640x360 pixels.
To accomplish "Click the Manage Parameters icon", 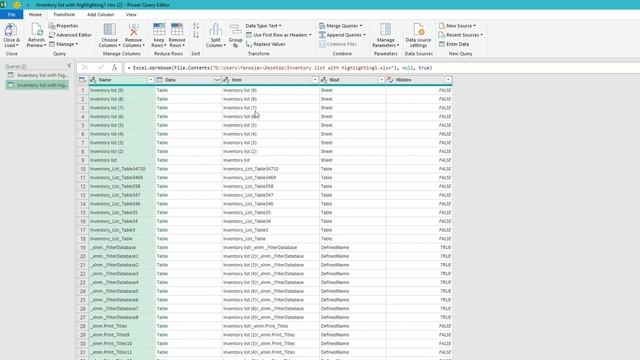I will 385,30.
